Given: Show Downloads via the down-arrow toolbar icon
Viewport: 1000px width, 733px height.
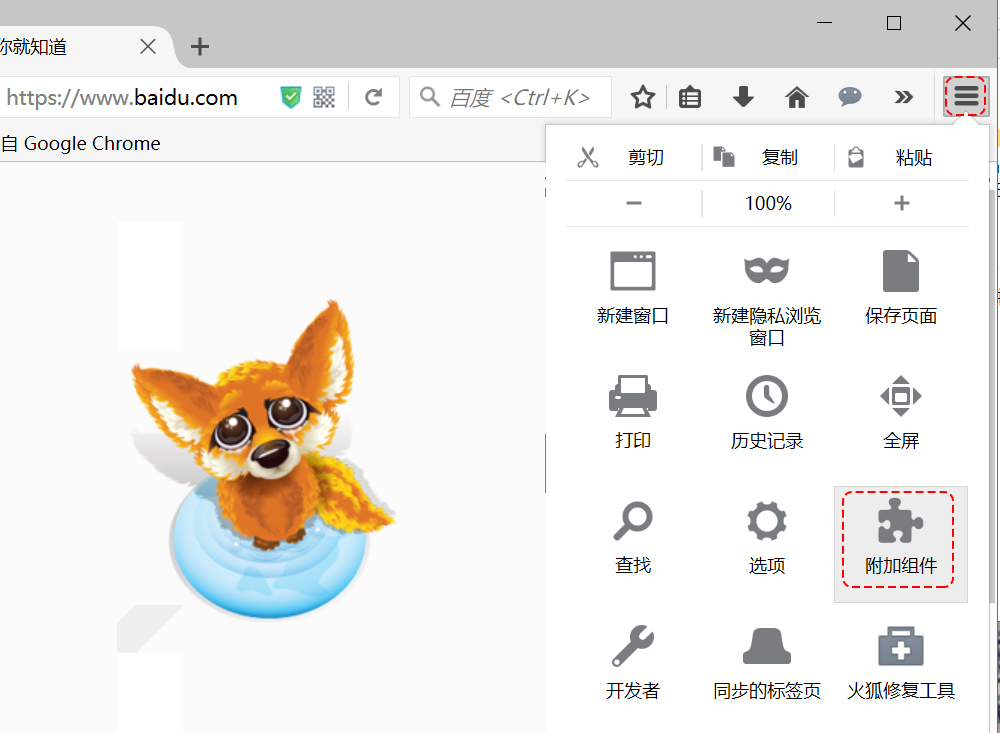Looking at the screenshot, I should pyautogui.click(x=742, y=97).
